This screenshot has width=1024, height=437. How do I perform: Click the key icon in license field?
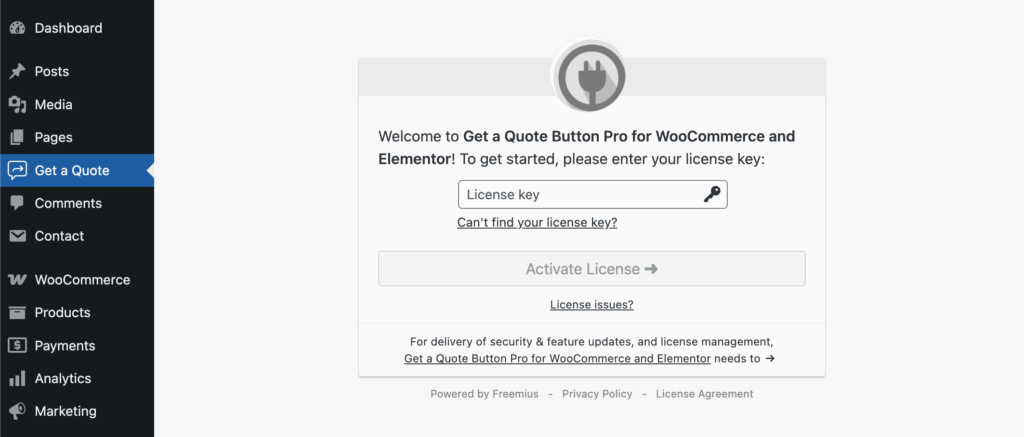(x=712, y=195)
